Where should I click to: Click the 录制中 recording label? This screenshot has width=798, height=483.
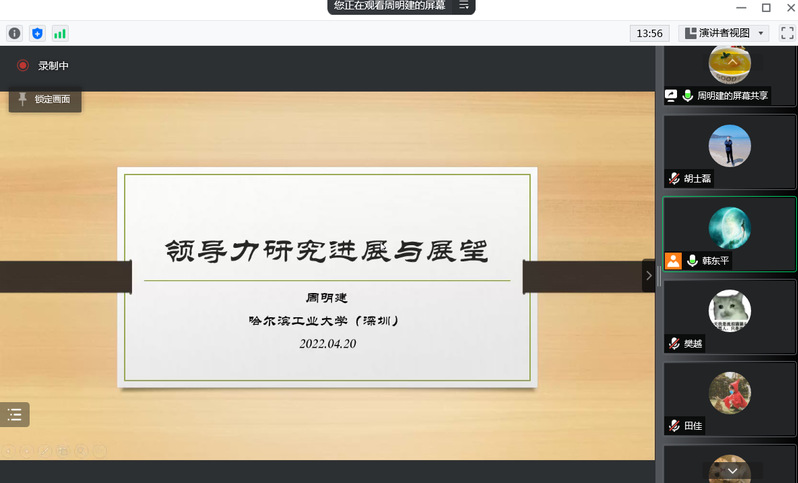click(53, 66)
